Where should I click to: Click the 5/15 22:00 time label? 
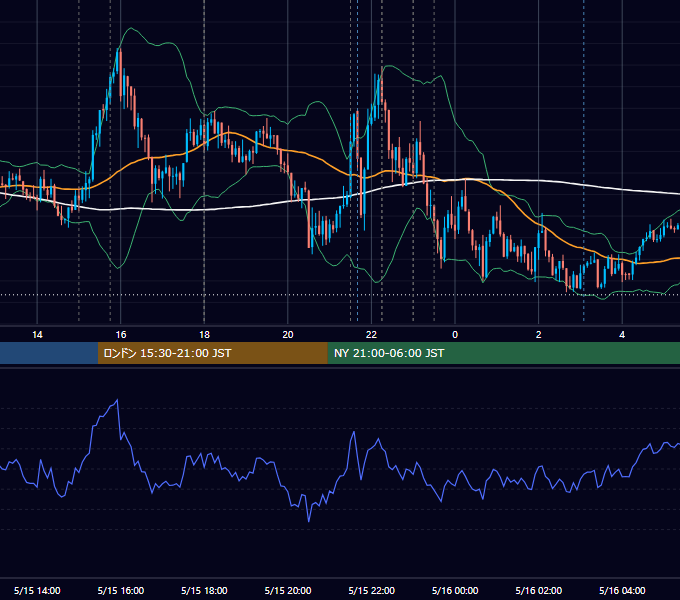(x=372, y=590)
